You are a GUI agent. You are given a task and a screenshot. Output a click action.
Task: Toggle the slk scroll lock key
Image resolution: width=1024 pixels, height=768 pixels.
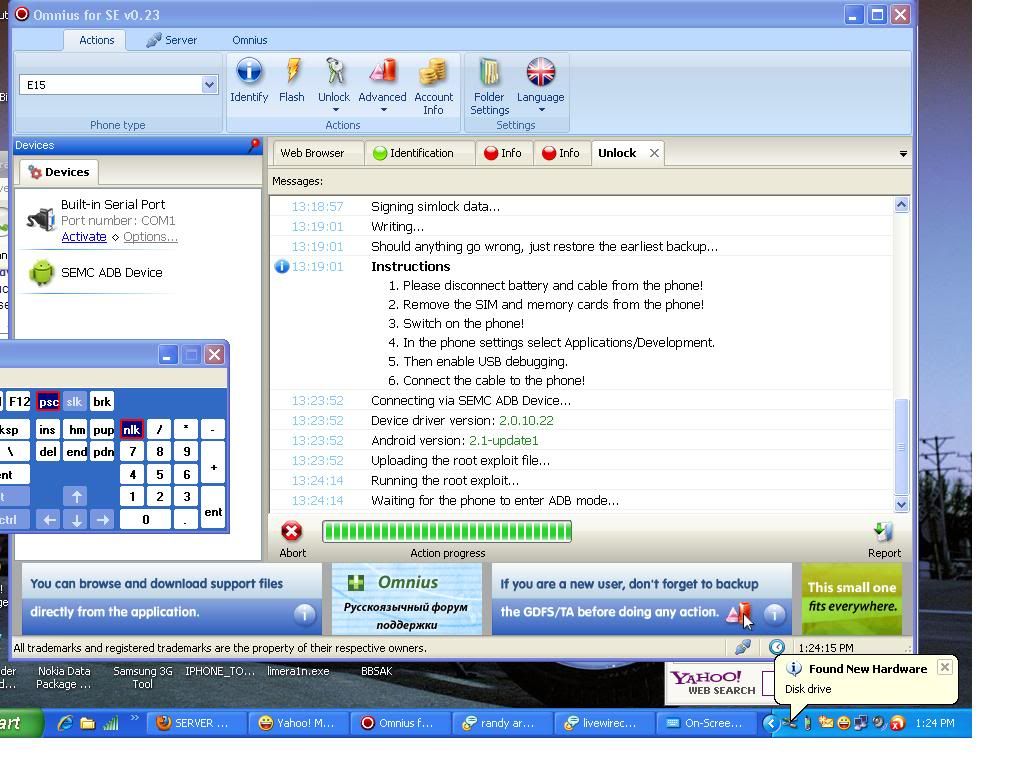[74, 401]
